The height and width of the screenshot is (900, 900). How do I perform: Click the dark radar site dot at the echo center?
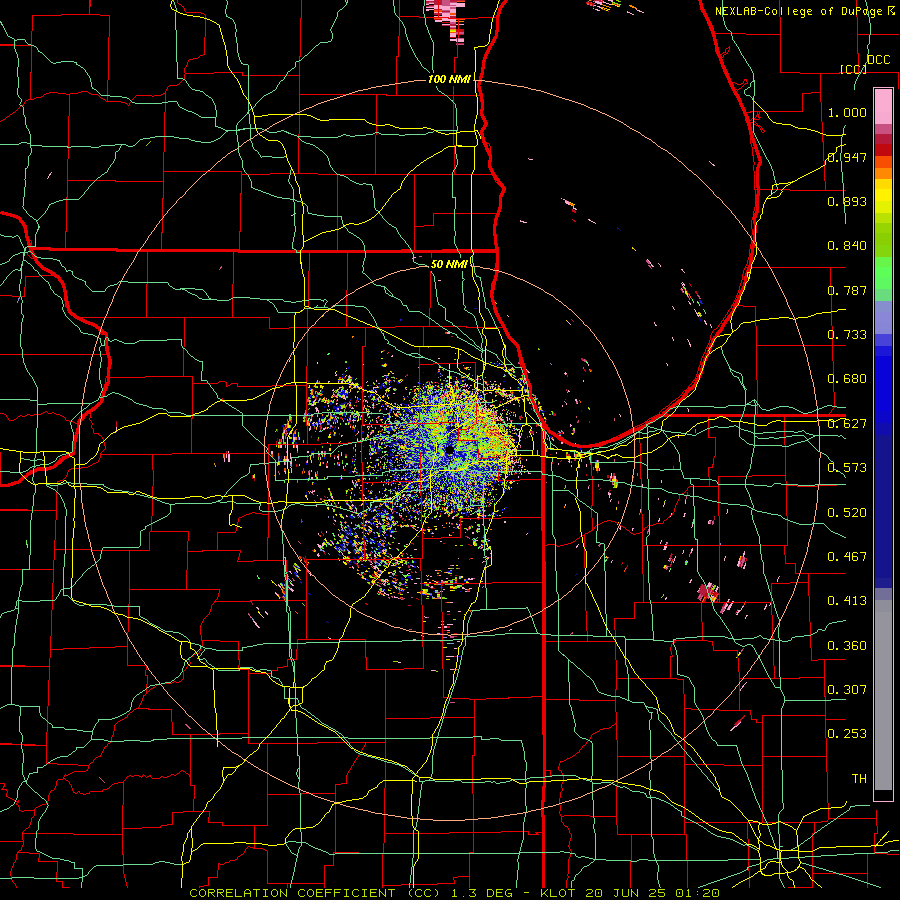tap(449, 451)
